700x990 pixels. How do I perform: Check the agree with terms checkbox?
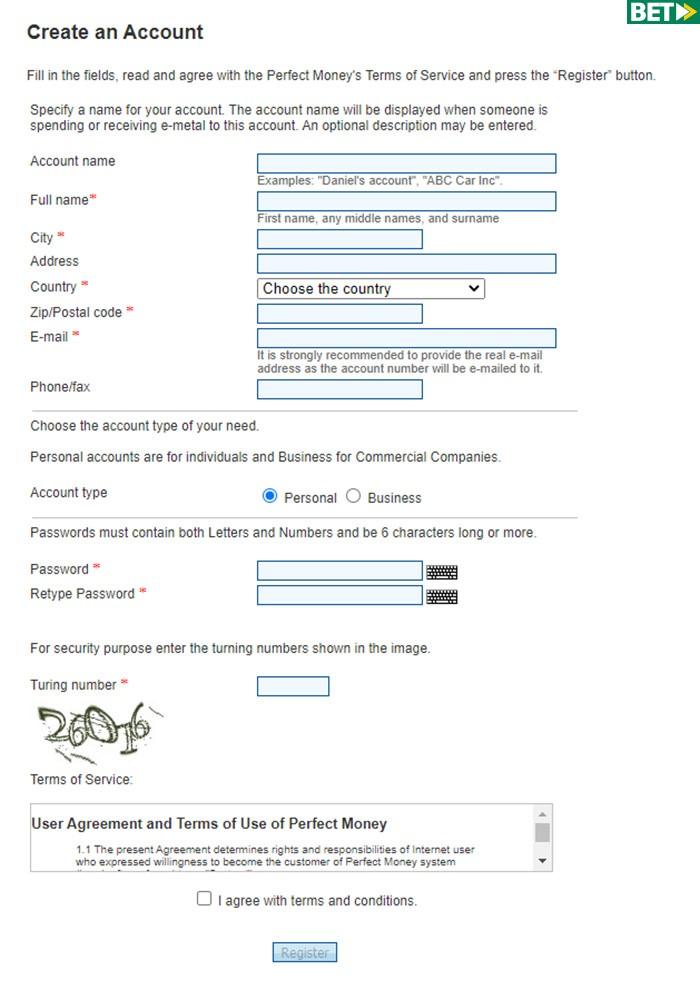click(x=205, y=899)
